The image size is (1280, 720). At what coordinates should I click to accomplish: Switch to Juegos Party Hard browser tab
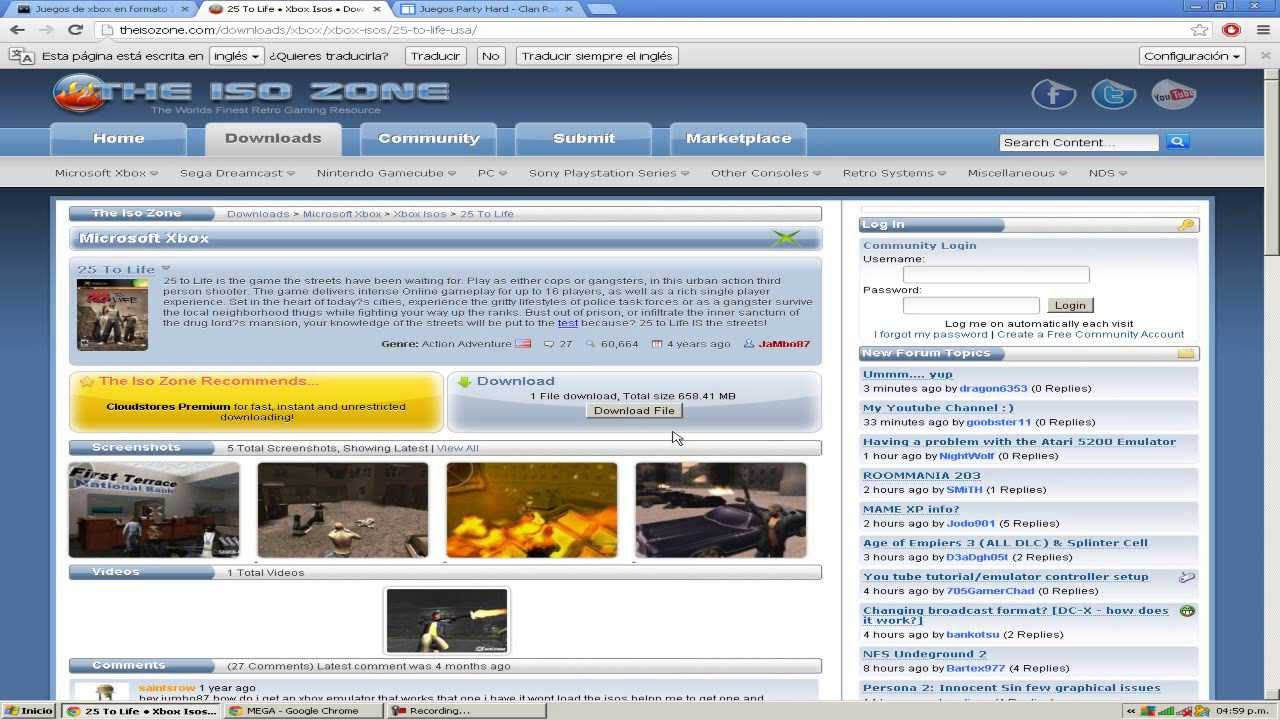pos(486,9)
